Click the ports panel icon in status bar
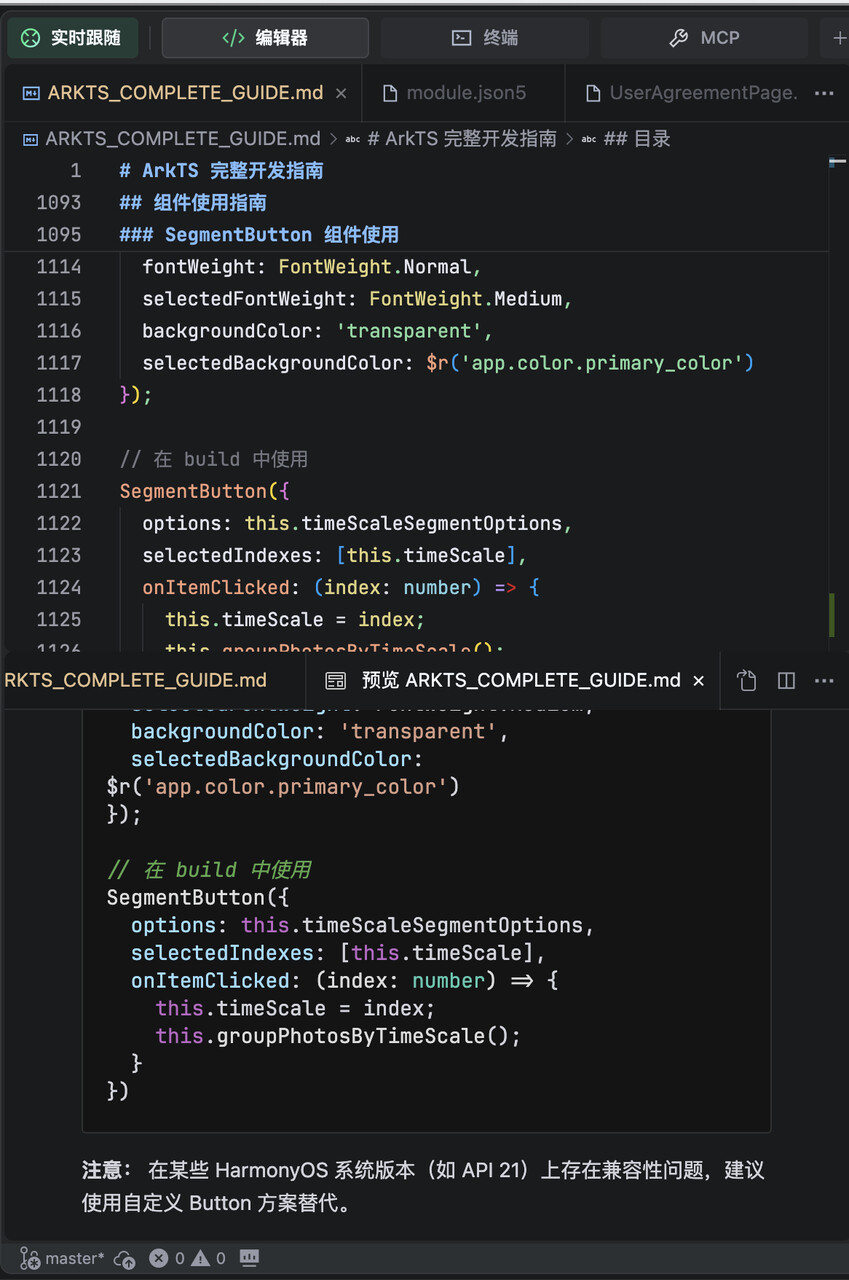The width and height of the screenshot is (849, 1280). pos(250,1258)
